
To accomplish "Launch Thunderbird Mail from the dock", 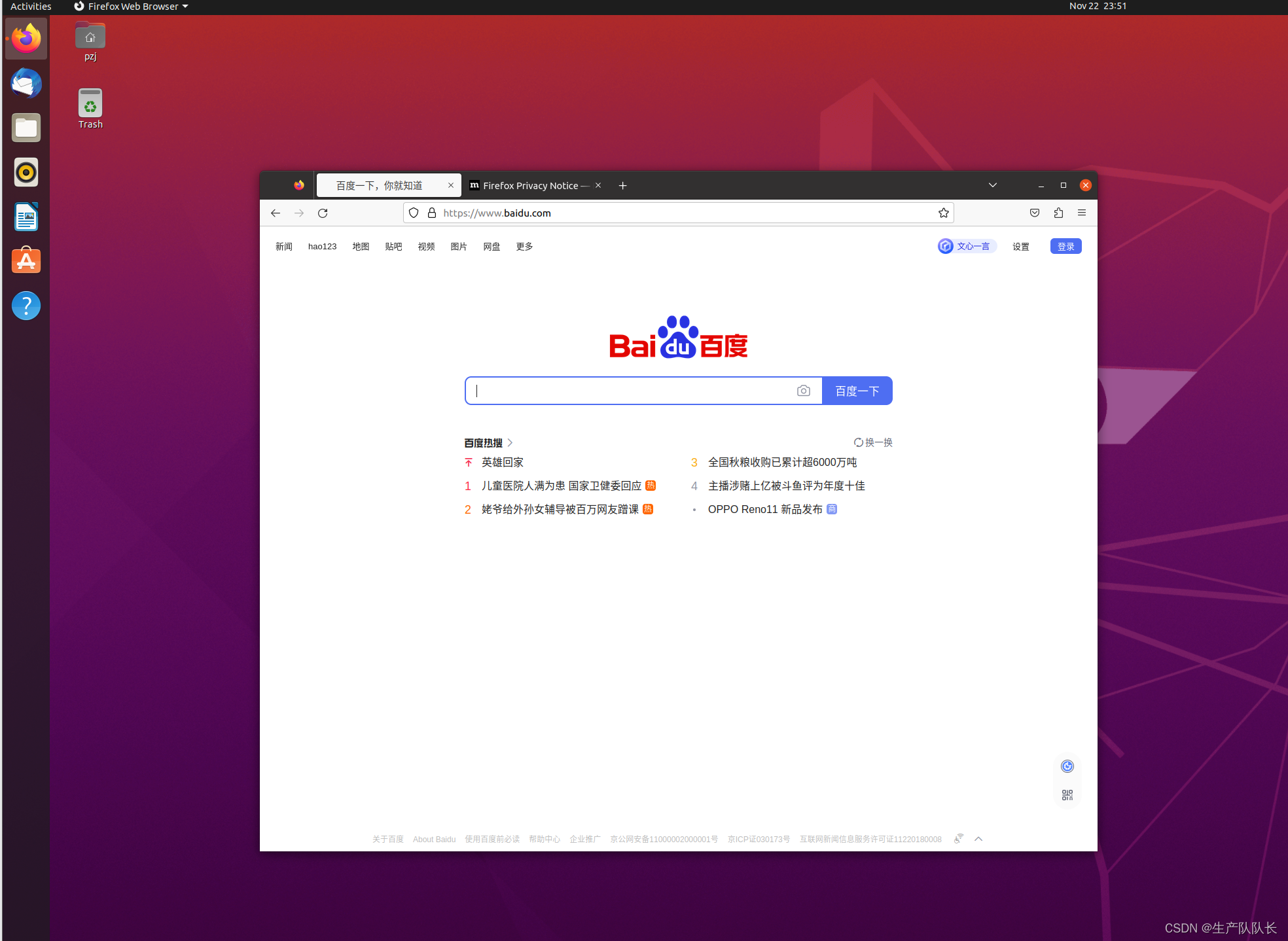I will click(x=26, y=84).
